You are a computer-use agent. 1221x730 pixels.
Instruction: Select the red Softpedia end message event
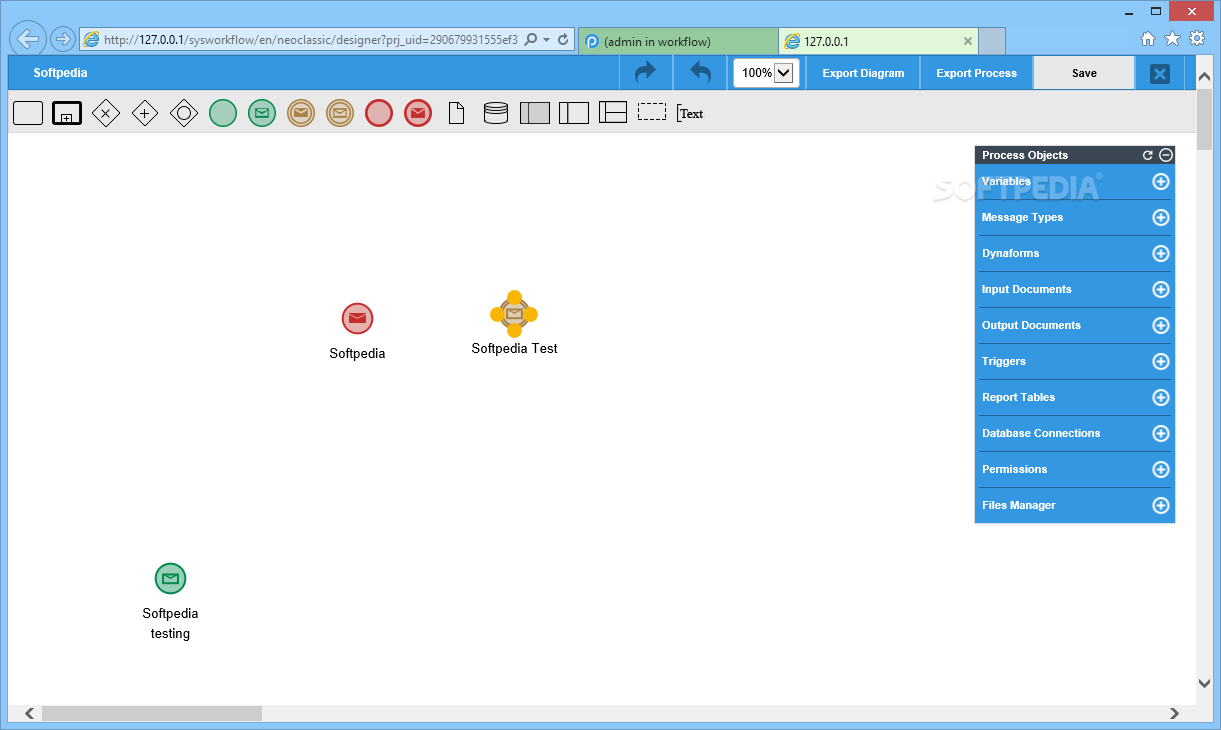pos(357,319)
